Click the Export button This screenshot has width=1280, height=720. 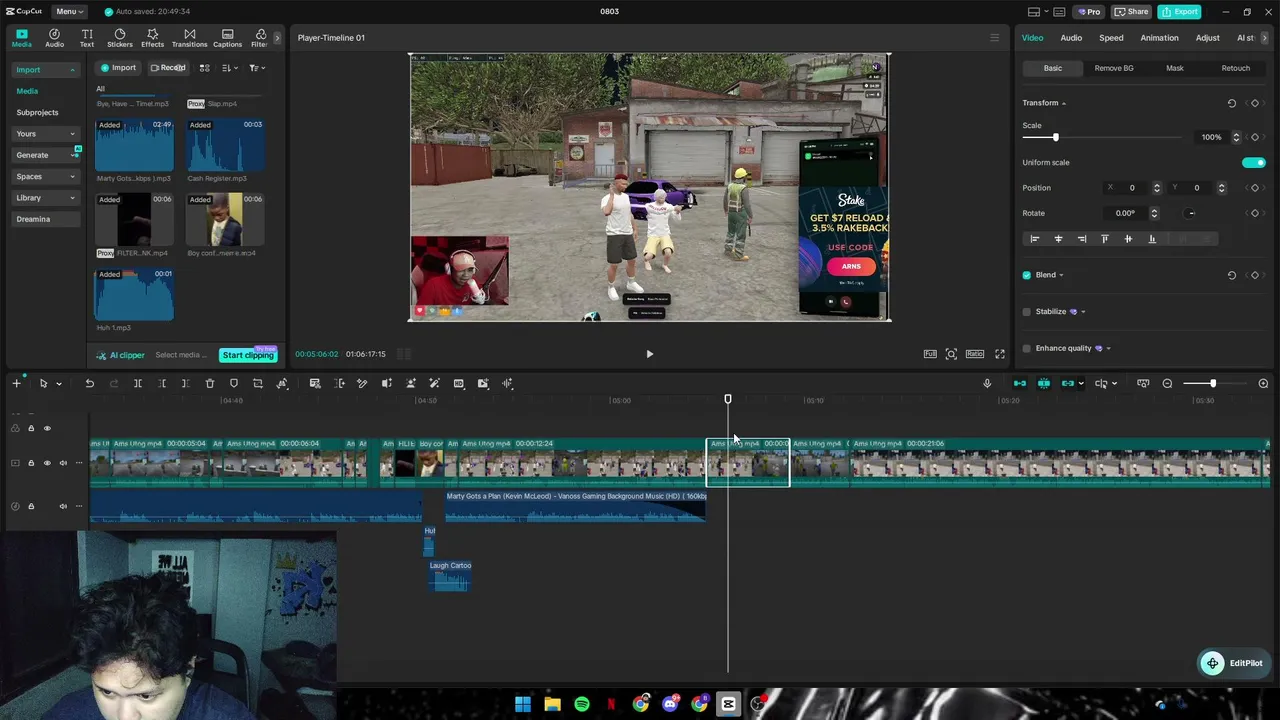1179,12
